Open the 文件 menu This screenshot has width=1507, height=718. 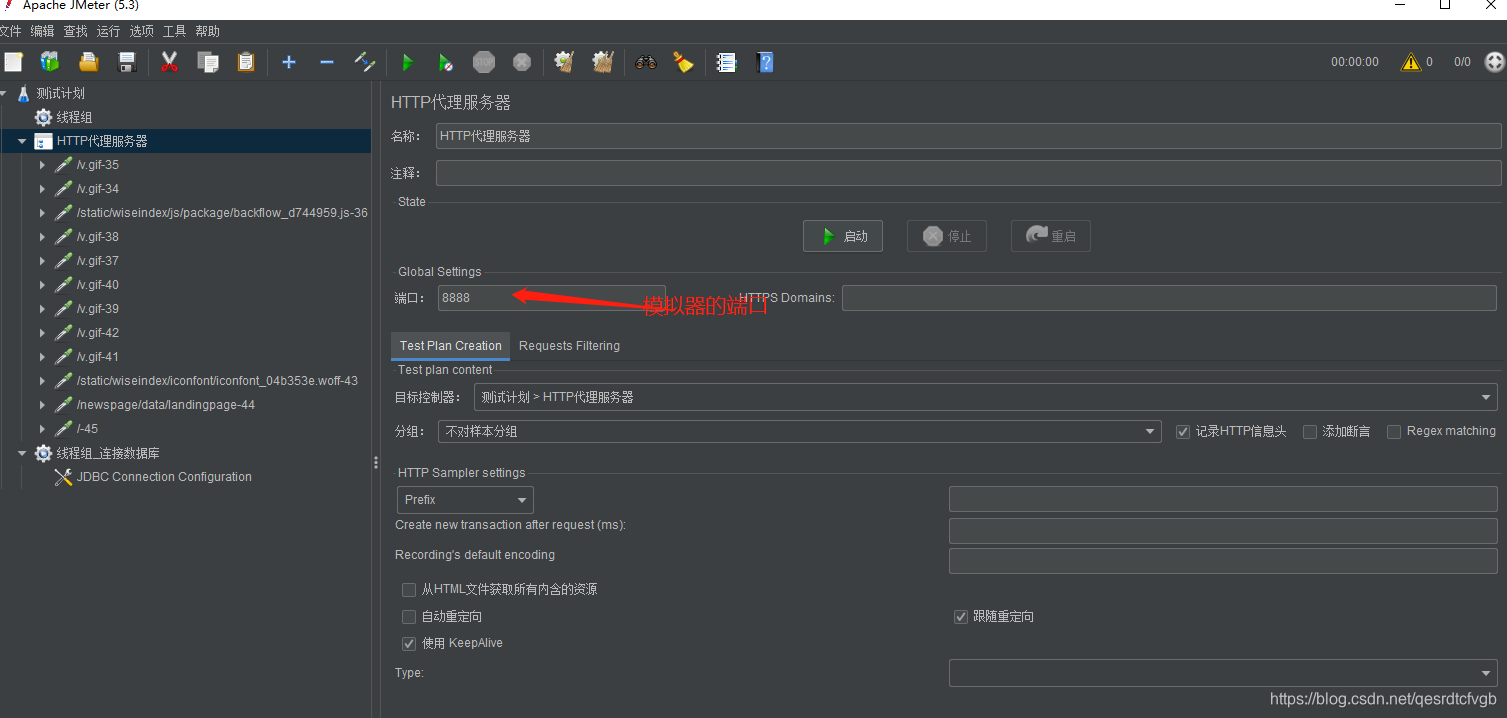click(x=10, y=32)
